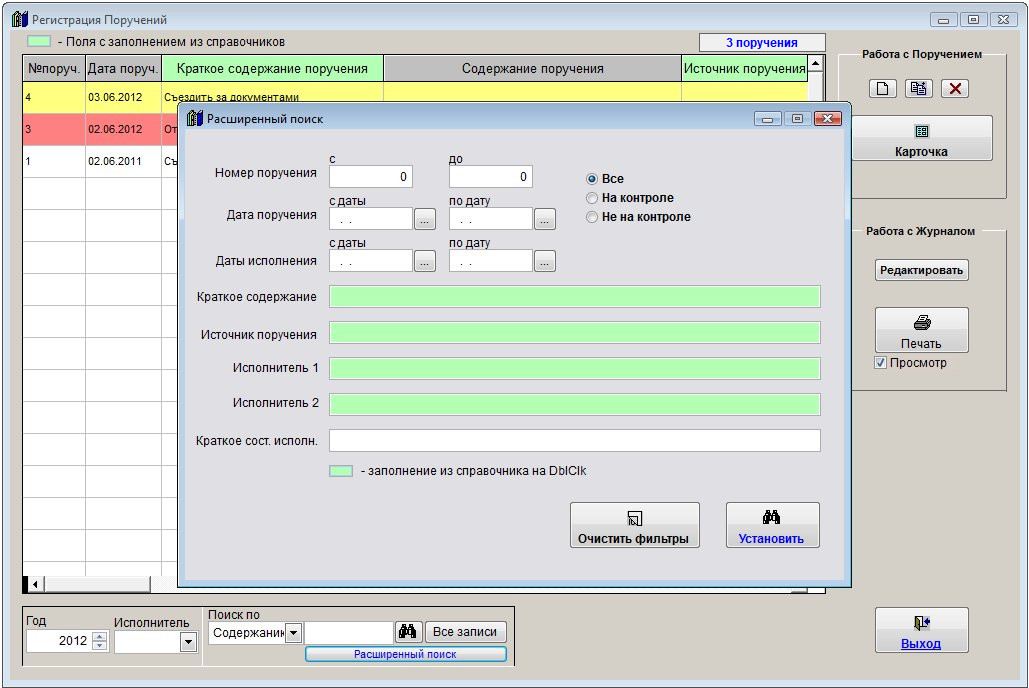Click the Редактировать journal button
1029x688 pixels.
coord(921,270)
